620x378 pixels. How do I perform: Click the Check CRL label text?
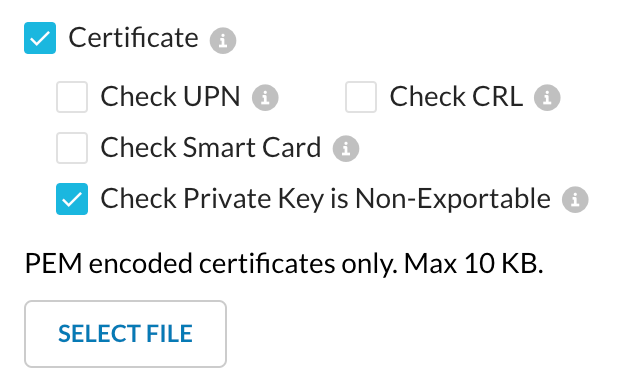[x=456, y=97]
